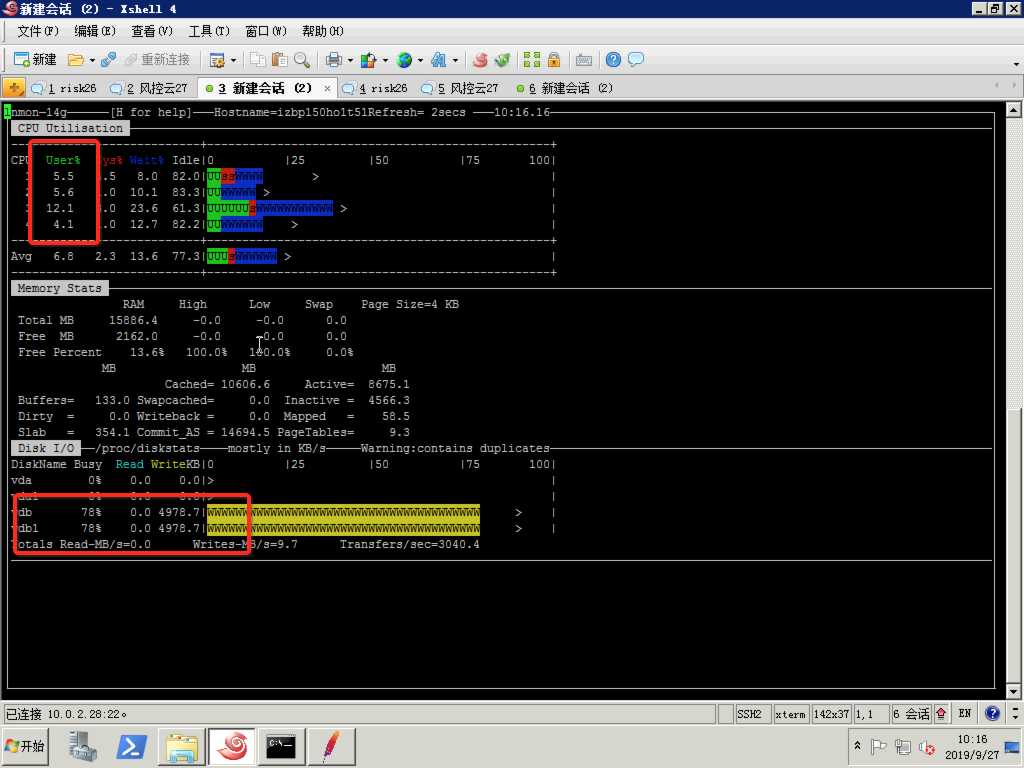Open the session properties icon
Image resolution: width=1024 pixels, height=768 pixels.
click(x=217, y=60)
